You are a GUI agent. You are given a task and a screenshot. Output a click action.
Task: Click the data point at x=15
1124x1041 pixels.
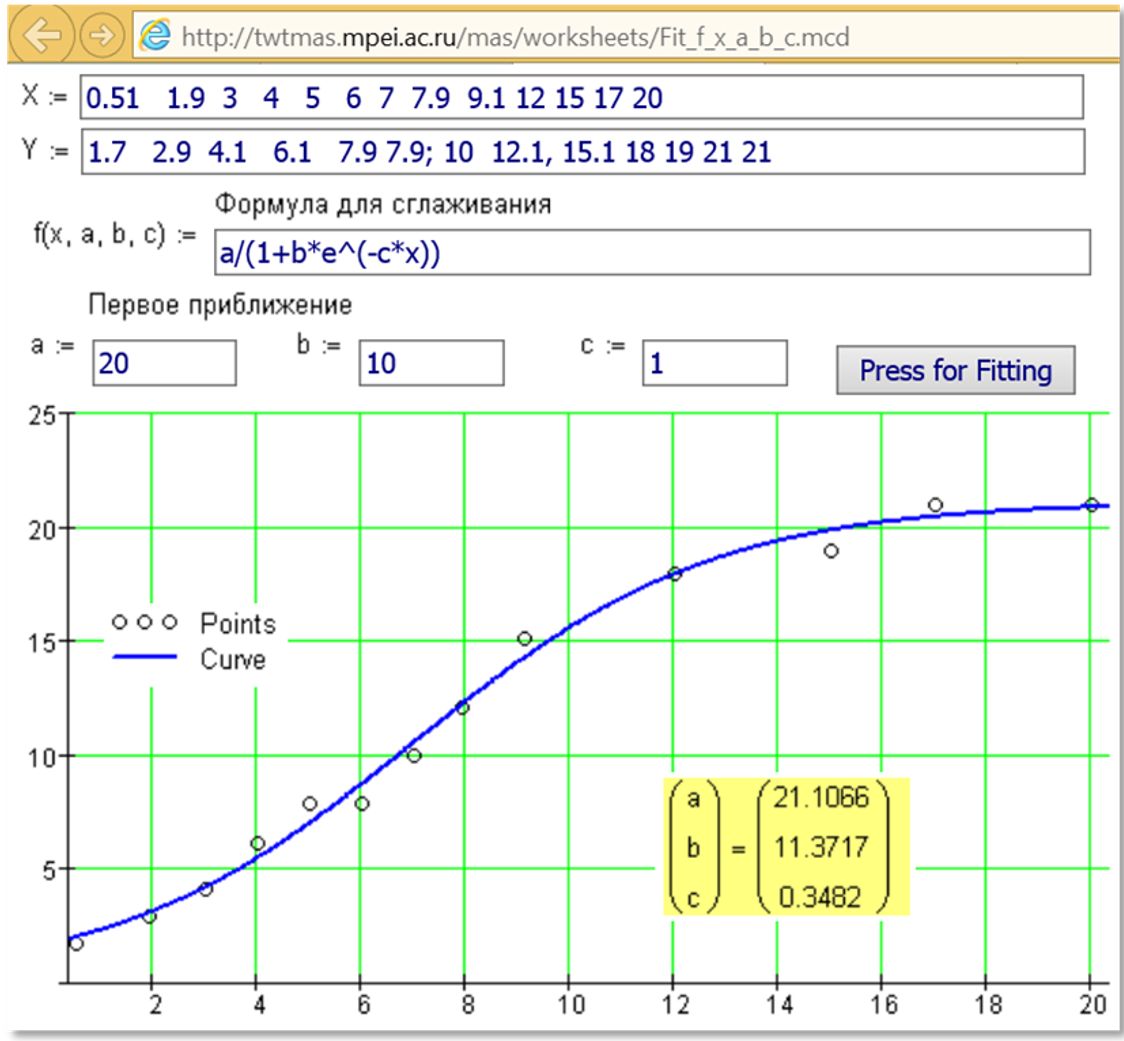point(831,551)
